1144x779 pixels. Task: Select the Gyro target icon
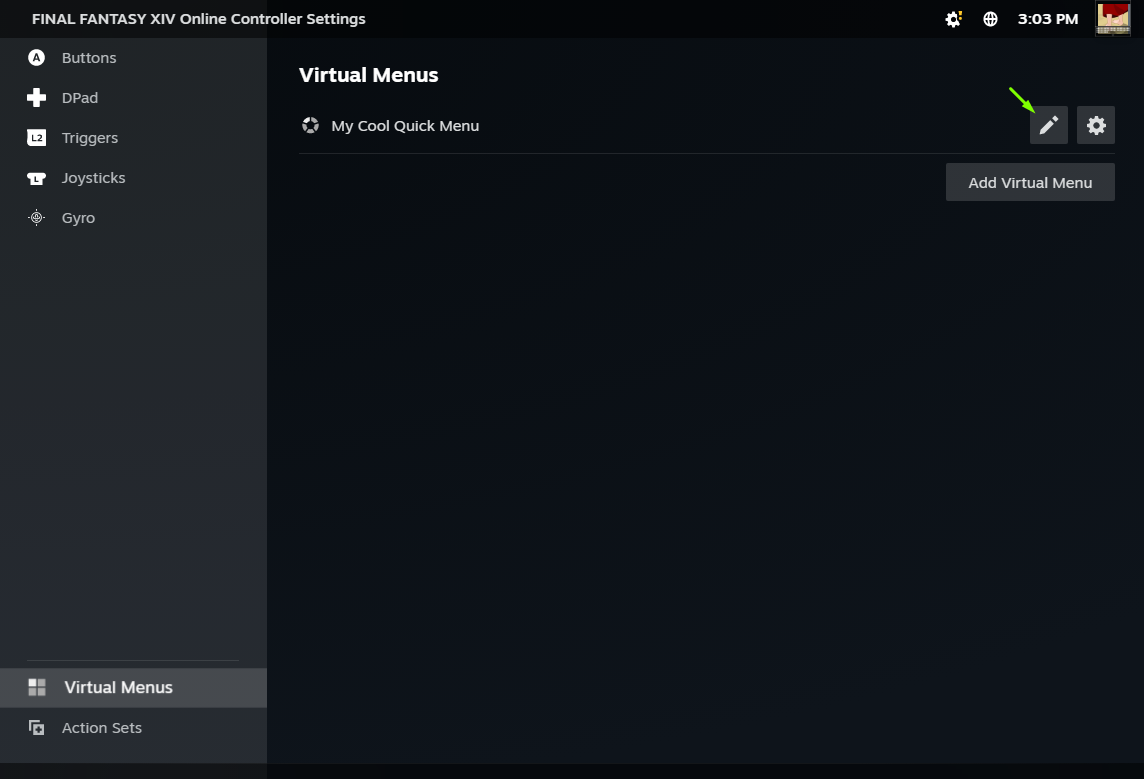click(x=37, y=218)
